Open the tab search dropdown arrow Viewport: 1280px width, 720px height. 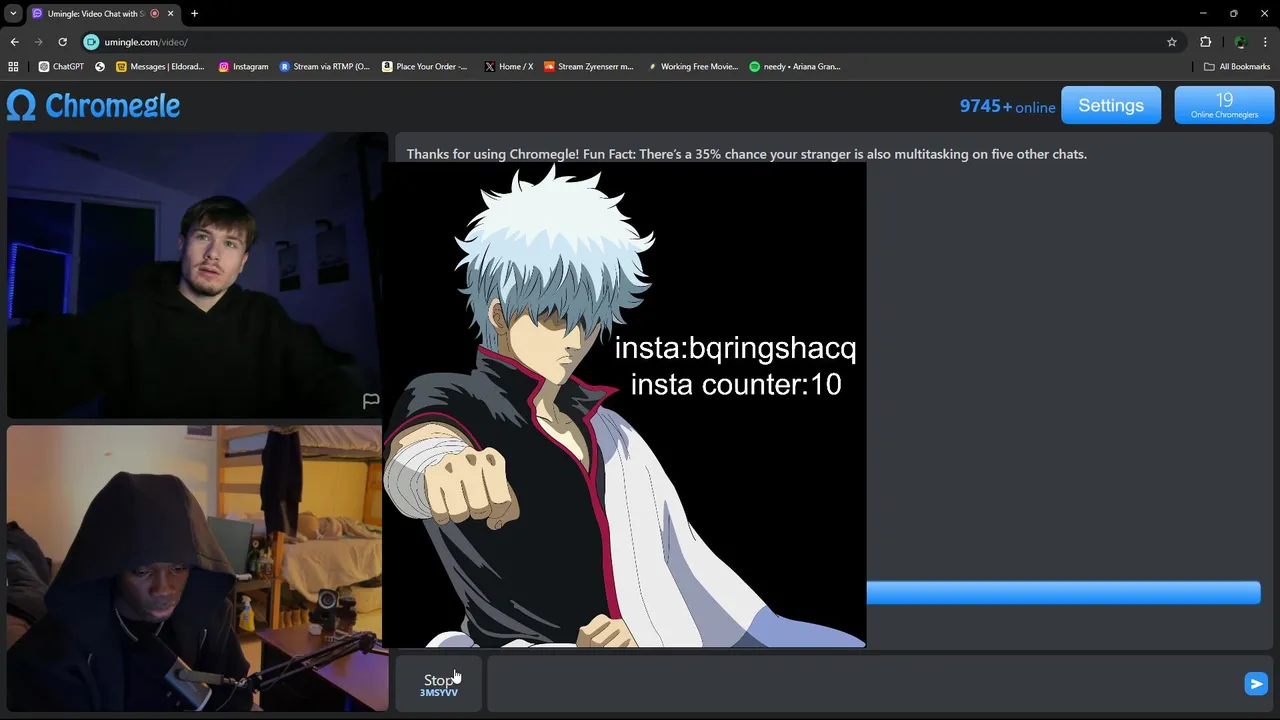tap(13, 14)
